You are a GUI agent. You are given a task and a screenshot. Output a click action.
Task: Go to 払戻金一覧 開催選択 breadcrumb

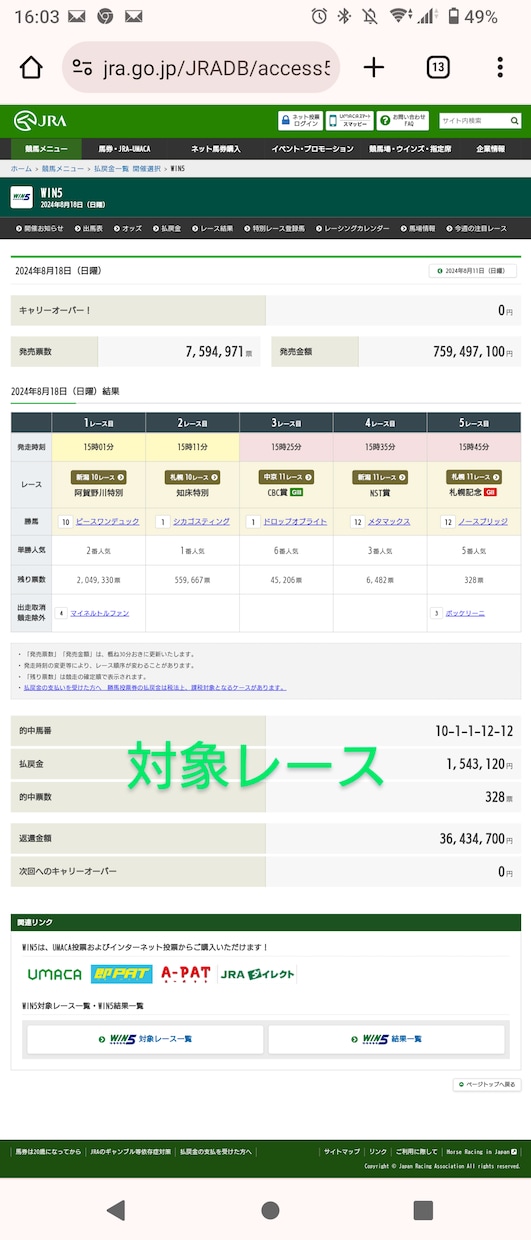point(127,169)
